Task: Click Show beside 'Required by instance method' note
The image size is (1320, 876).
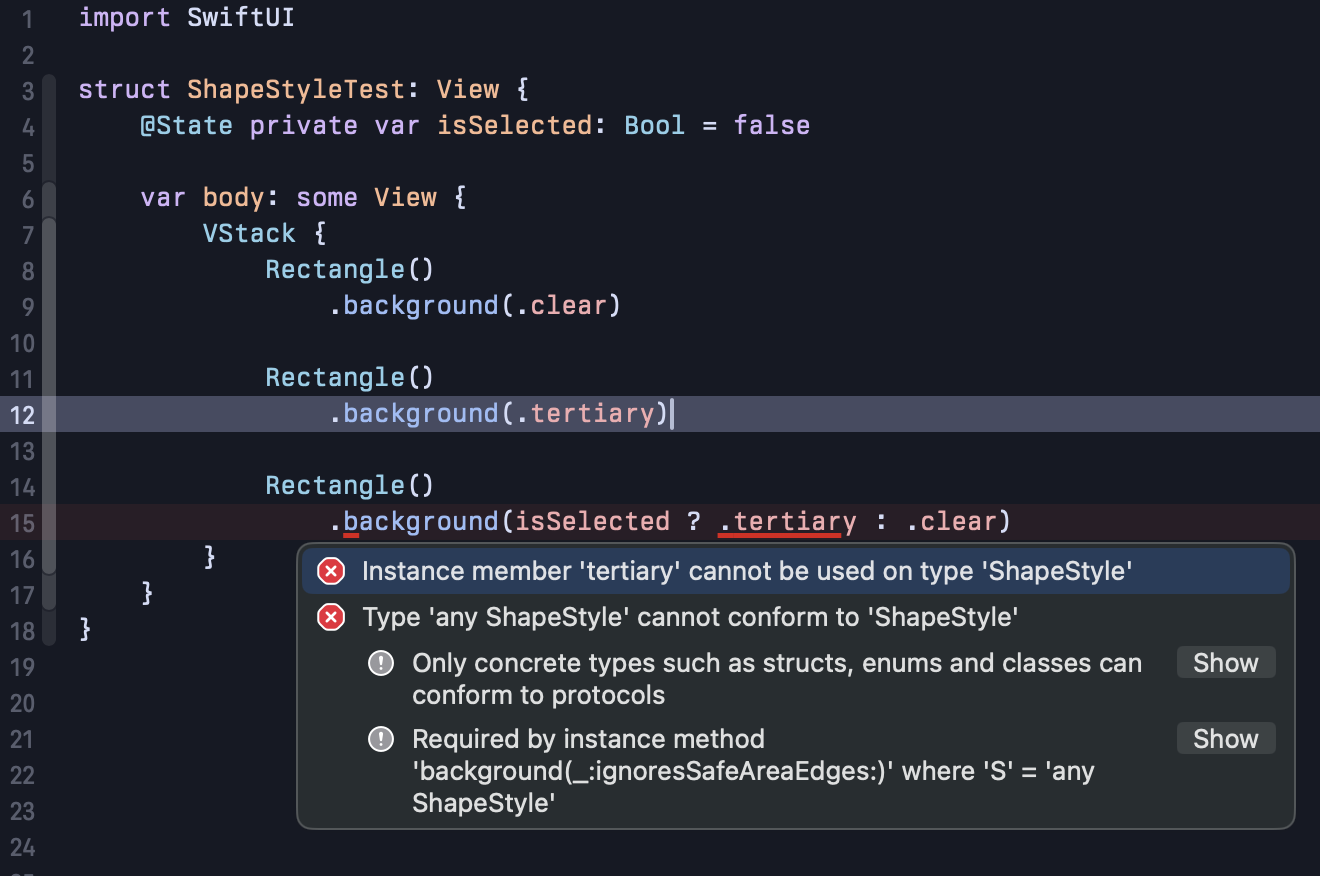Action: 1225,738
